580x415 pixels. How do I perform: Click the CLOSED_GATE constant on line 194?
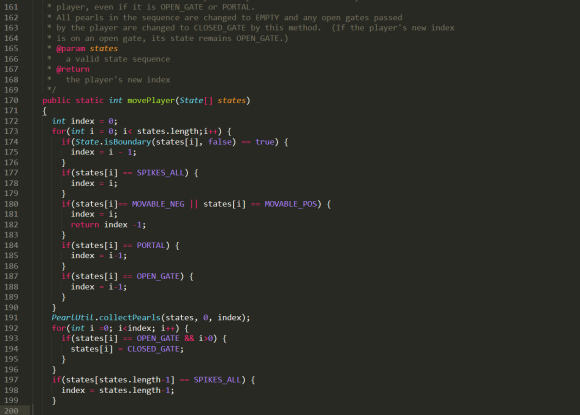(154, 349)
